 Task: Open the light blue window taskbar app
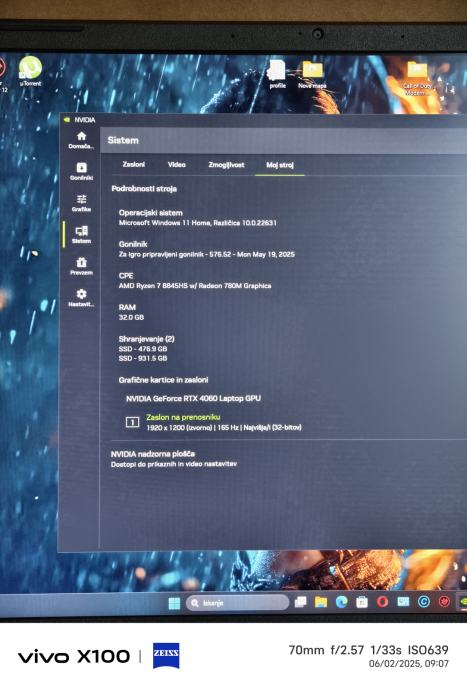point(403,602)
